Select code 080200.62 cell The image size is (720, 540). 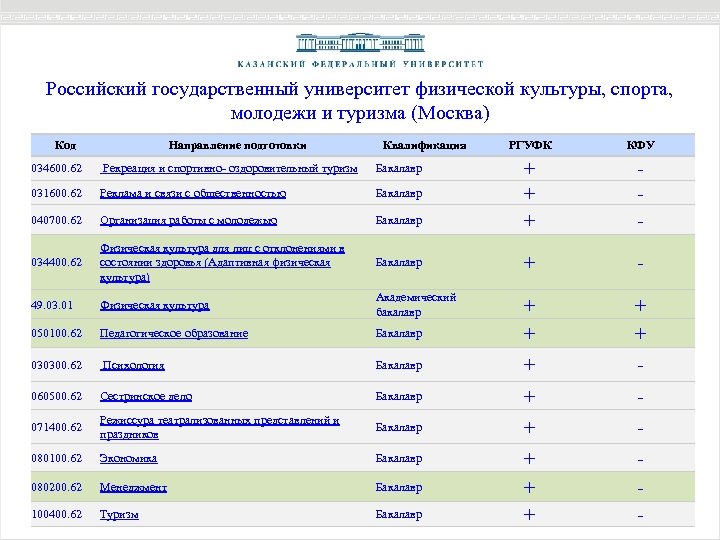(57, 487)
